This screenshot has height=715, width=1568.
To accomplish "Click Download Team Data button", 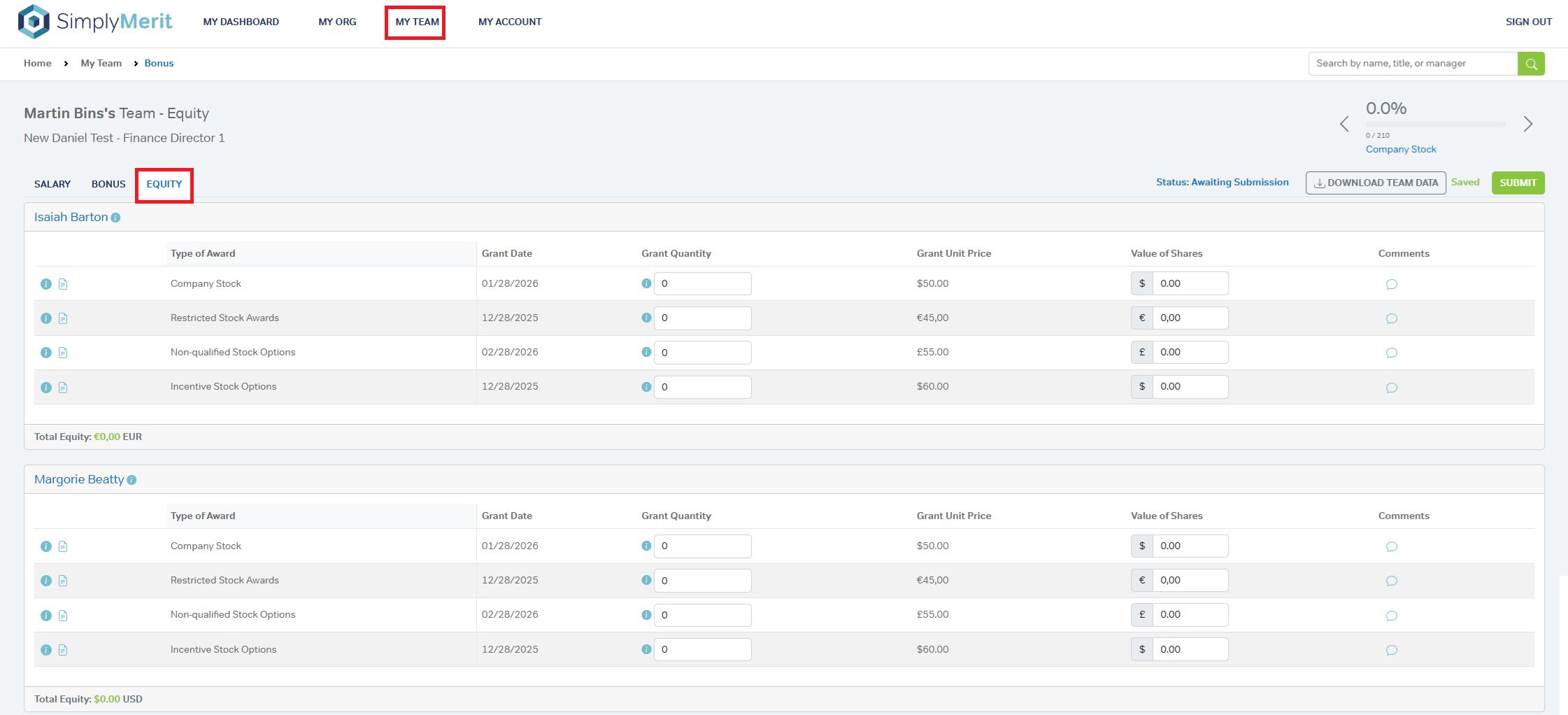I will click(x=1375, y=183).
